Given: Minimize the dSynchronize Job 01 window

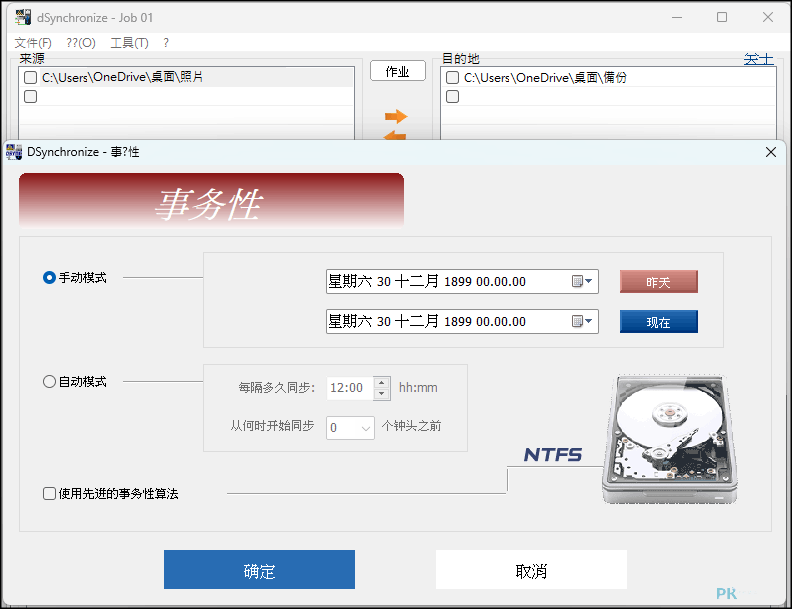Looking at the screenshot, I should click(677, 17).
